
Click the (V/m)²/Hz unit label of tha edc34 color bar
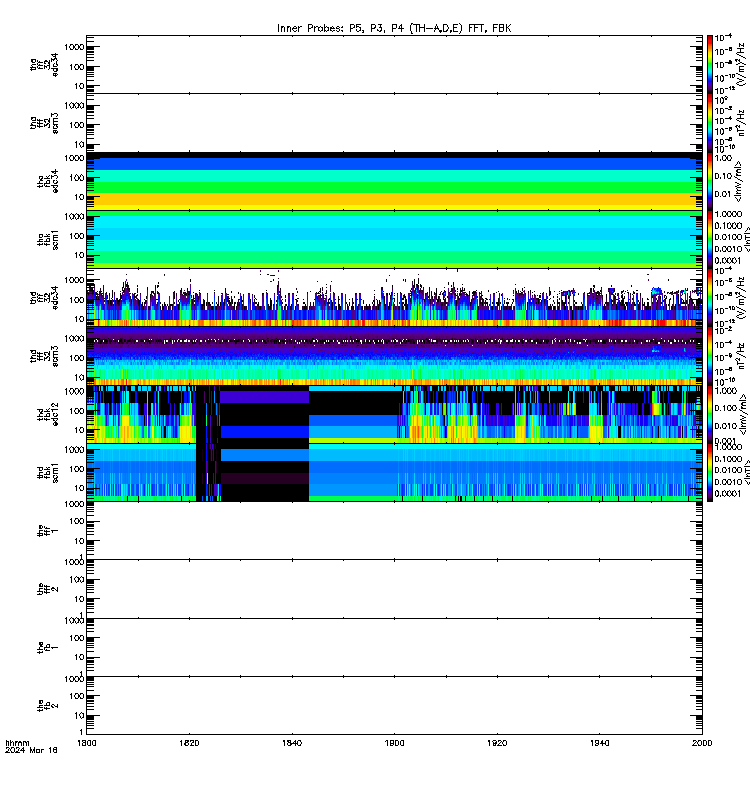coord(742,64)
